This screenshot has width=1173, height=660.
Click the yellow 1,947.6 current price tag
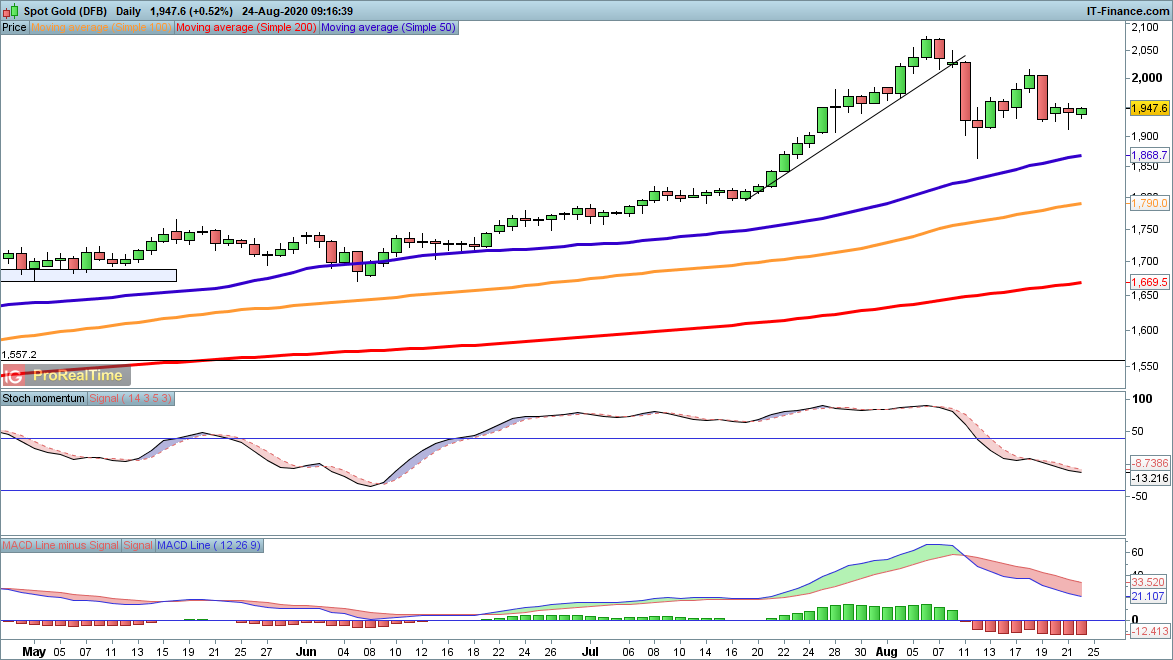coord(1149,108)
